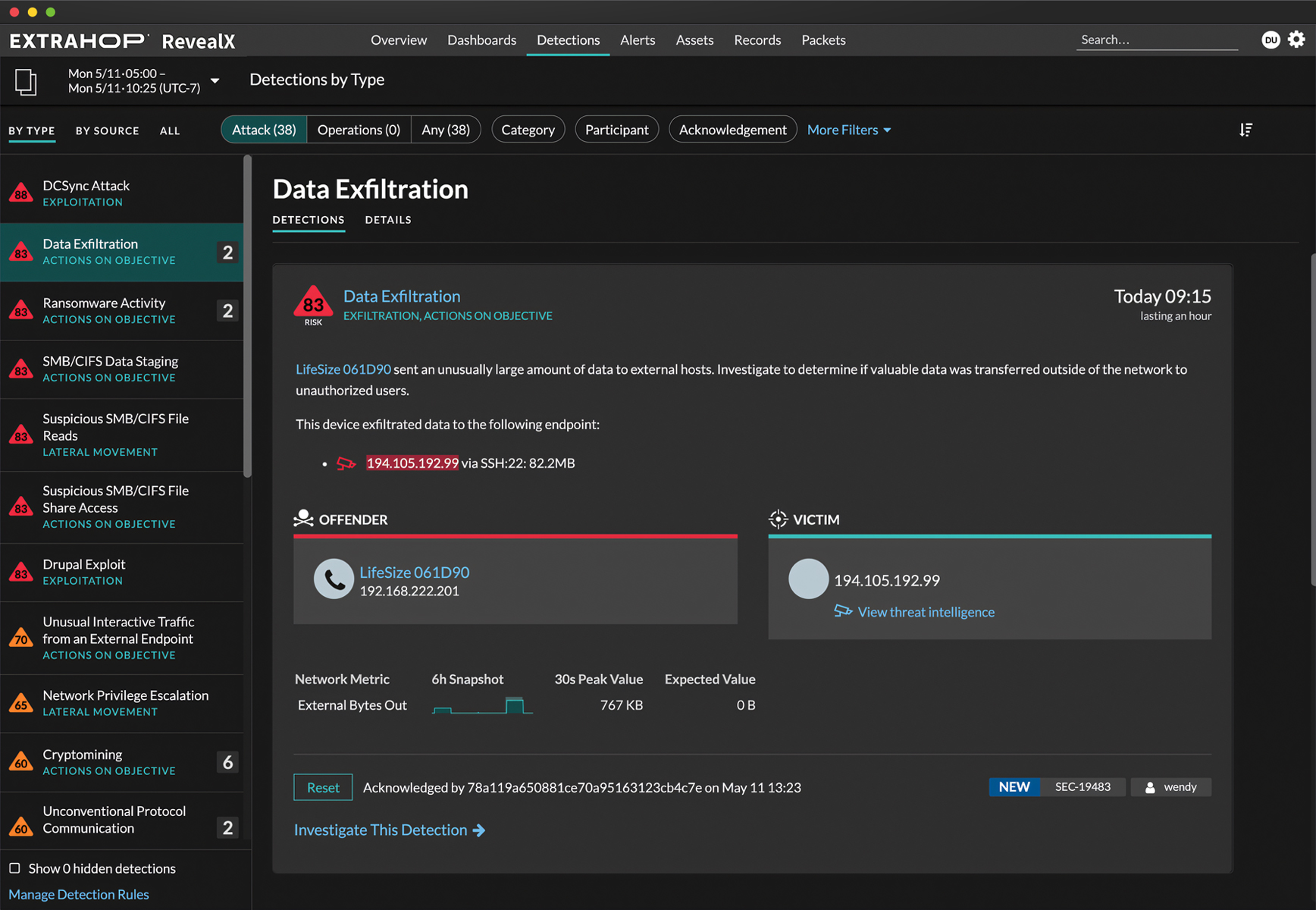Go to the Assets page

694,39
